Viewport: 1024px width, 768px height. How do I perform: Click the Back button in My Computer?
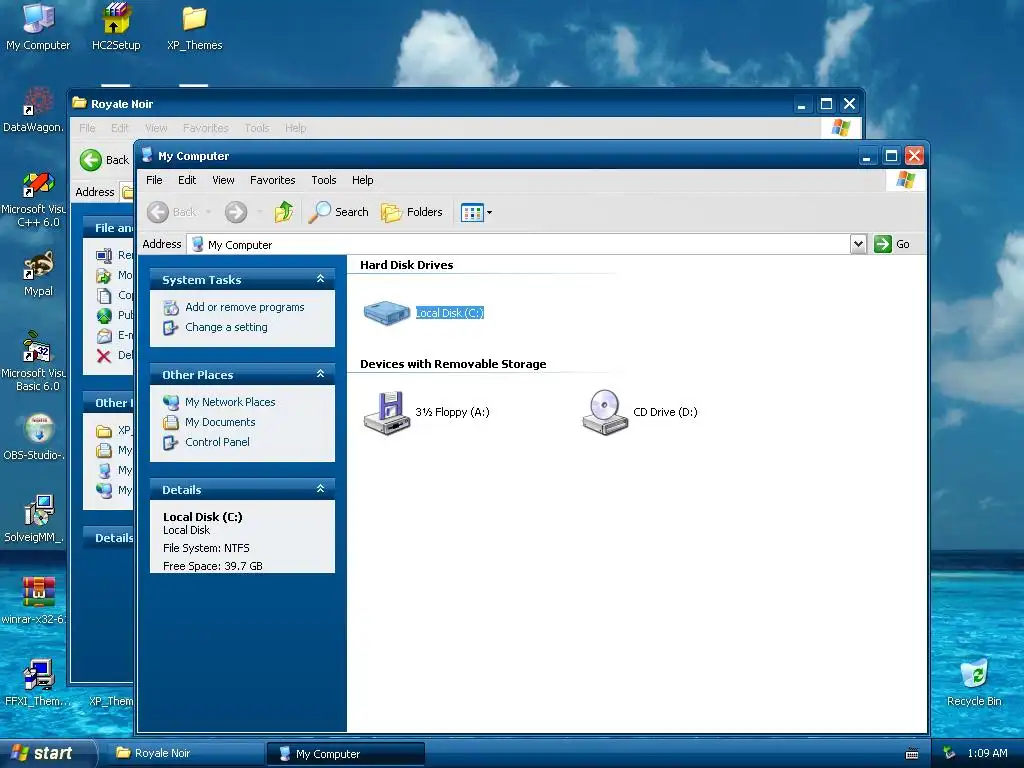pos(172,212)
